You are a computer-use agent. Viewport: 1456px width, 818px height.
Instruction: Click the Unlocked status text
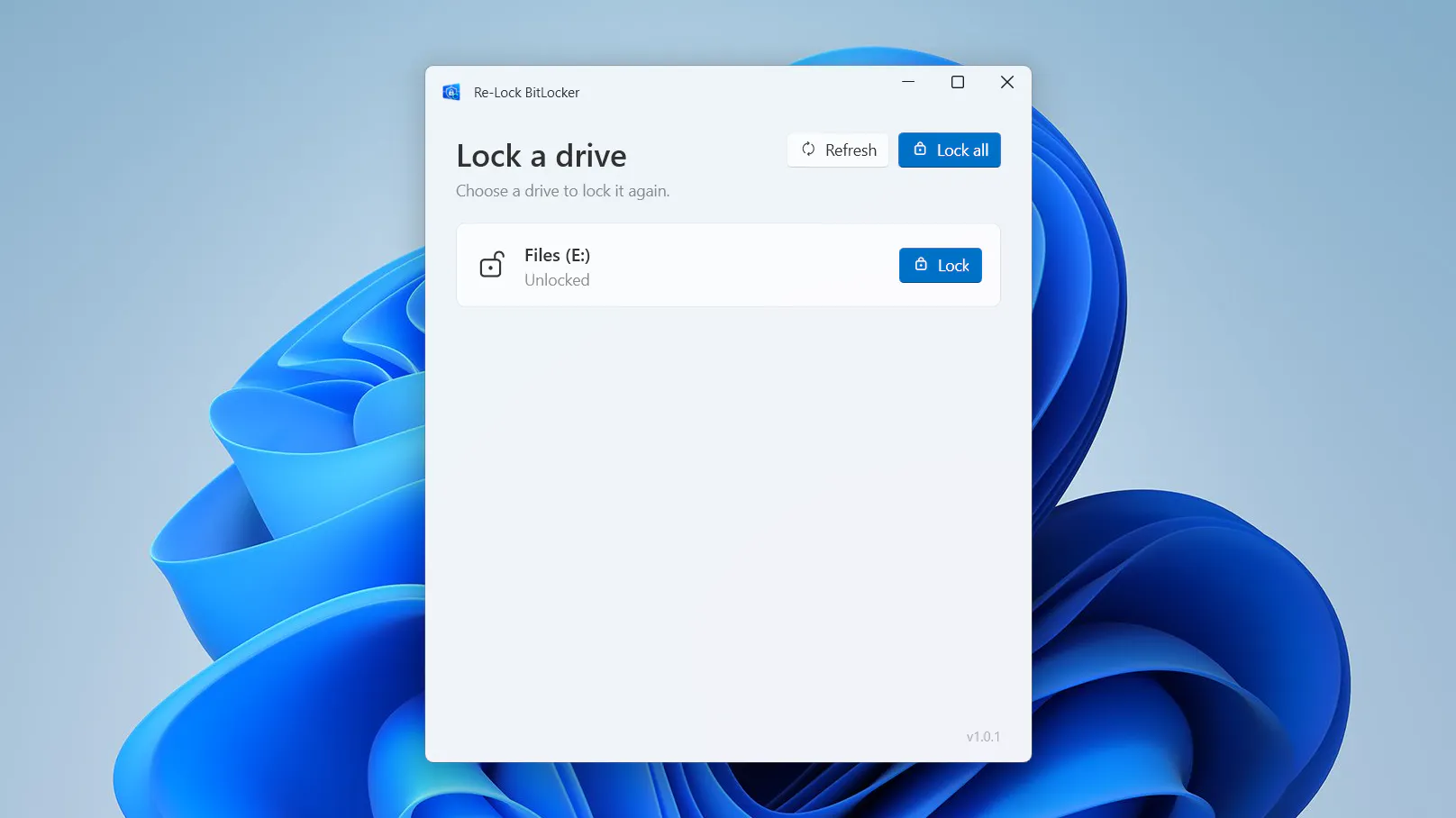(x=557, y=280)
